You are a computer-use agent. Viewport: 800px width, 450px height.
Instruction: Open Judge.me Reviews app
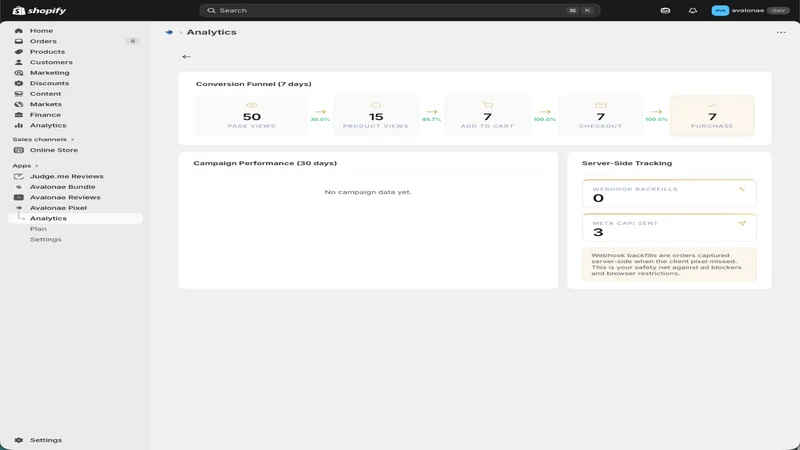coord(66,176)
